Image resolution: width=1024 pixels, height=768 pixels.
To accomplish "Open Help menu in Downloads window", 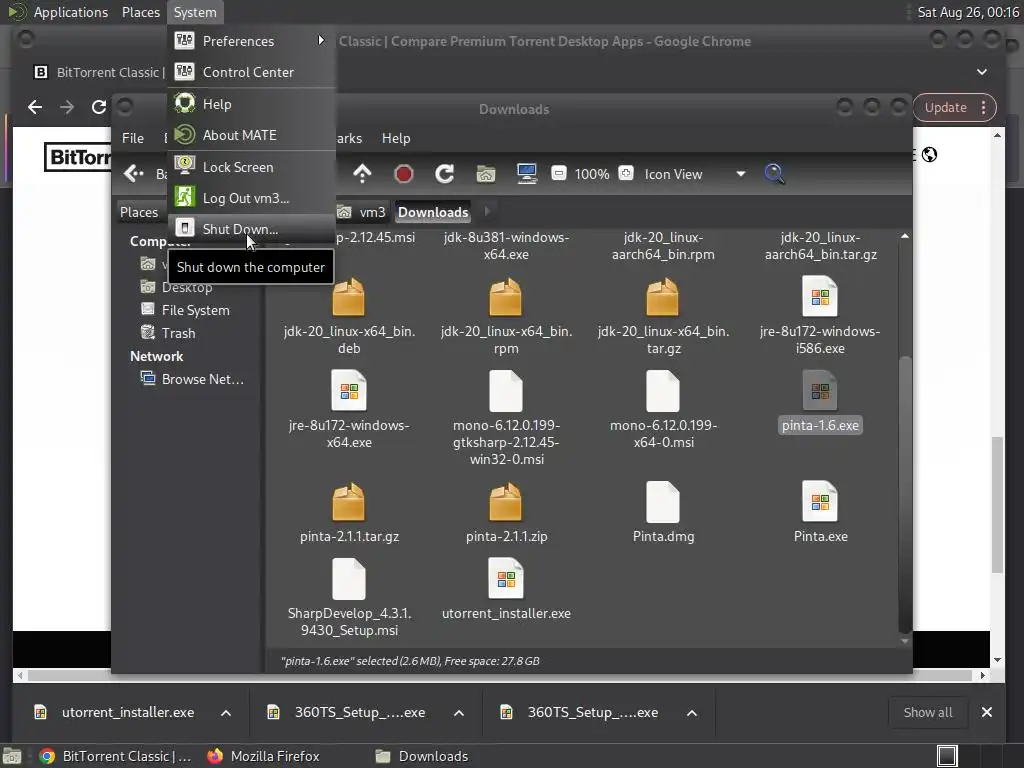I will click(396, 138).
